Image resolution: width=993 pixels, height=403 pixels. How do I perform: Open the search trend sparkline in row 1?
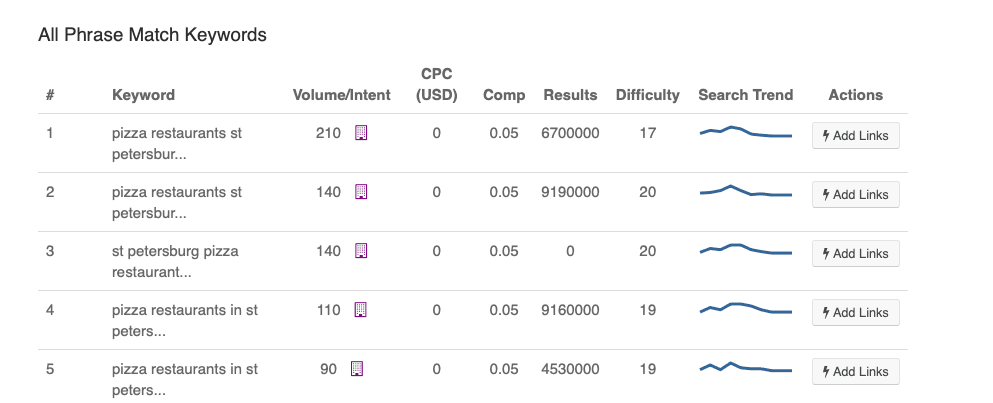click(745, 133)
